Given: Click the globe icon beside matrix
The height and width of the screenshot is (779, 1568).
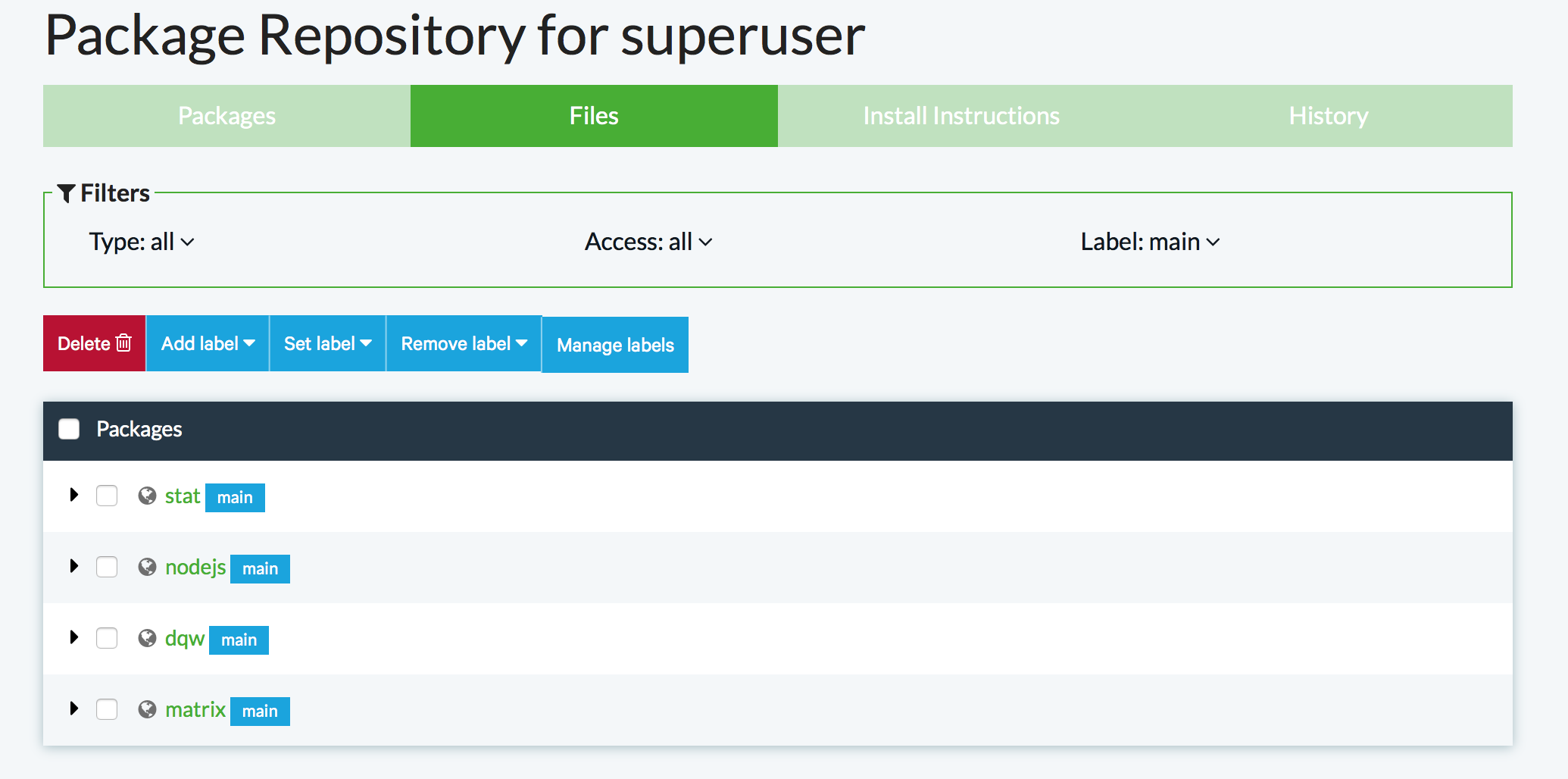Looking at the screenshot, I should click(147, 709).
